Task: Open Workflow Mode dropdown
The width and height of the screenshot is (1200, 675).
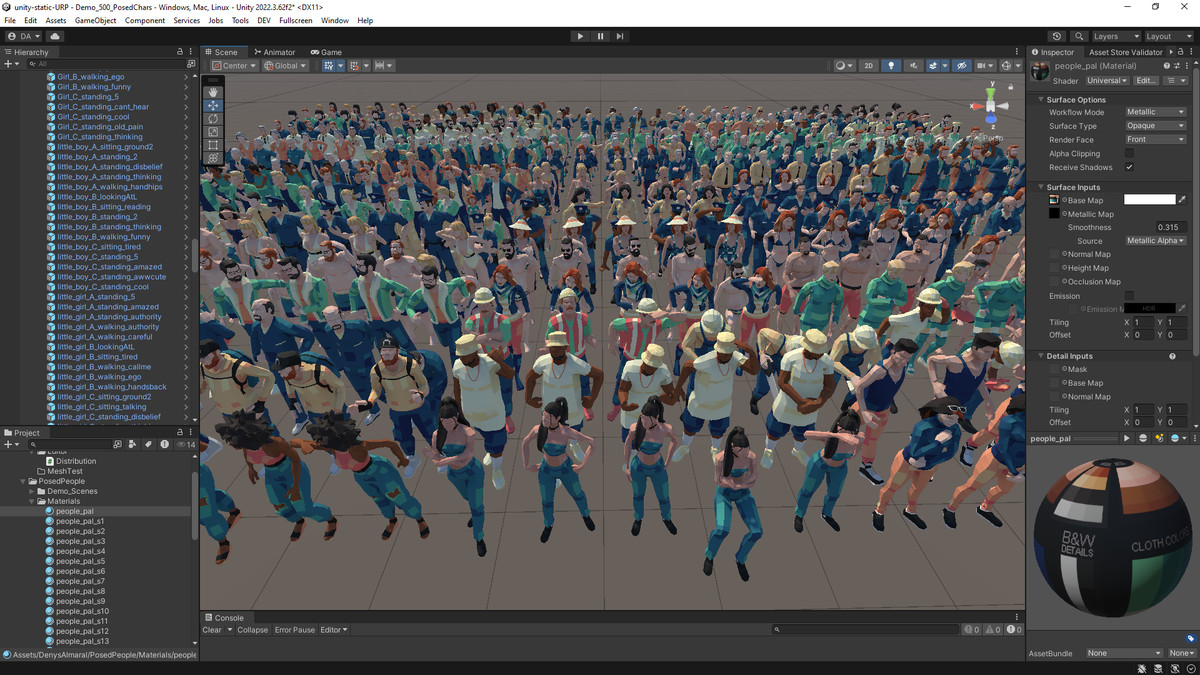Action: click(1155, 112)
